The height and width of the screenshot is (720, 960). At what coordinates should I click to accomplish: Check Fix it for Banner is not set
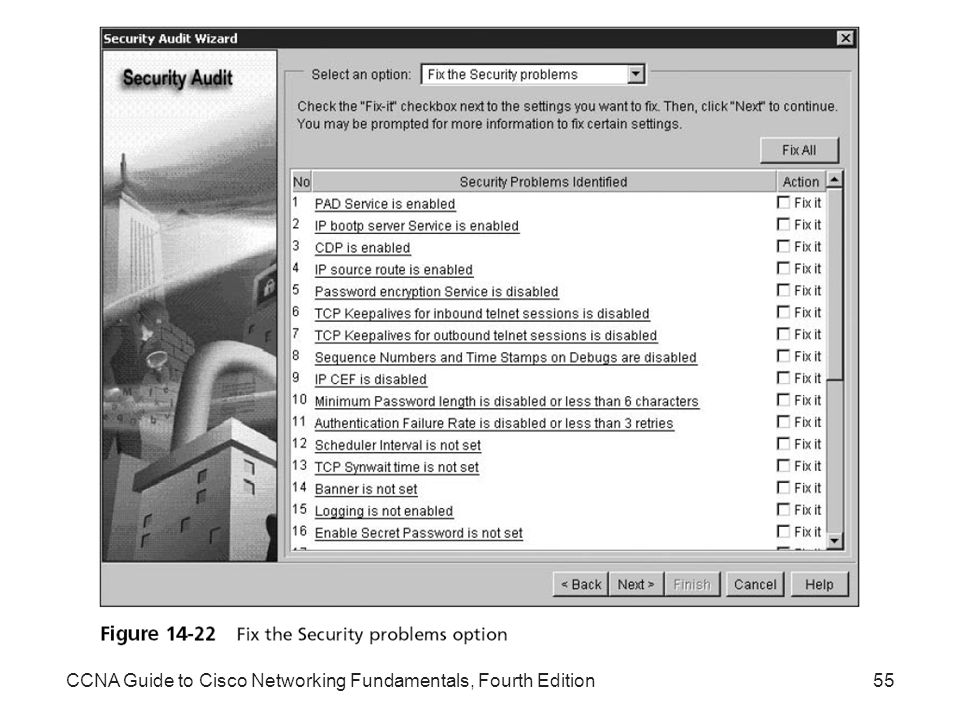coord(783,488)
